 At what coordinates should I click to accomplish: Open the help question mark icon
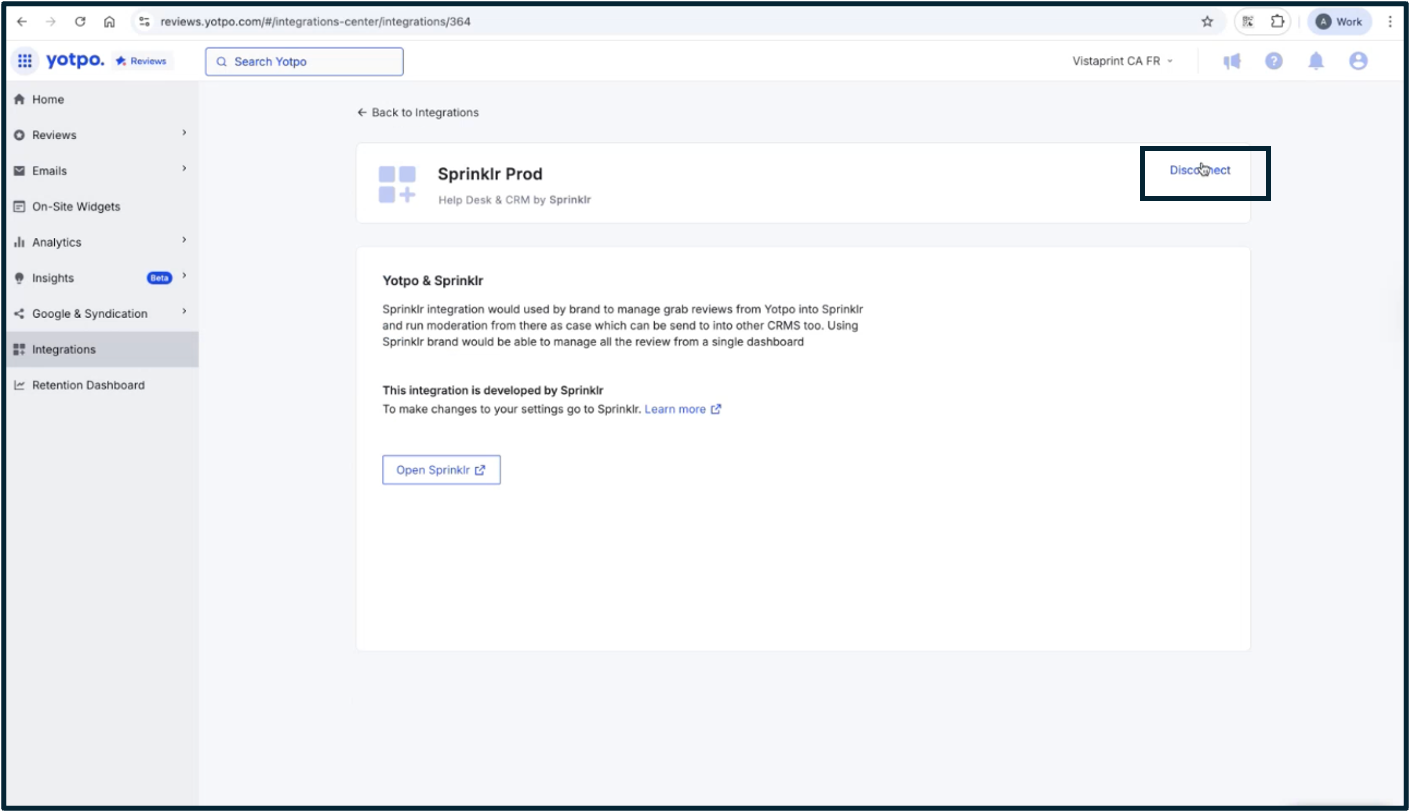coord(1273,61)
